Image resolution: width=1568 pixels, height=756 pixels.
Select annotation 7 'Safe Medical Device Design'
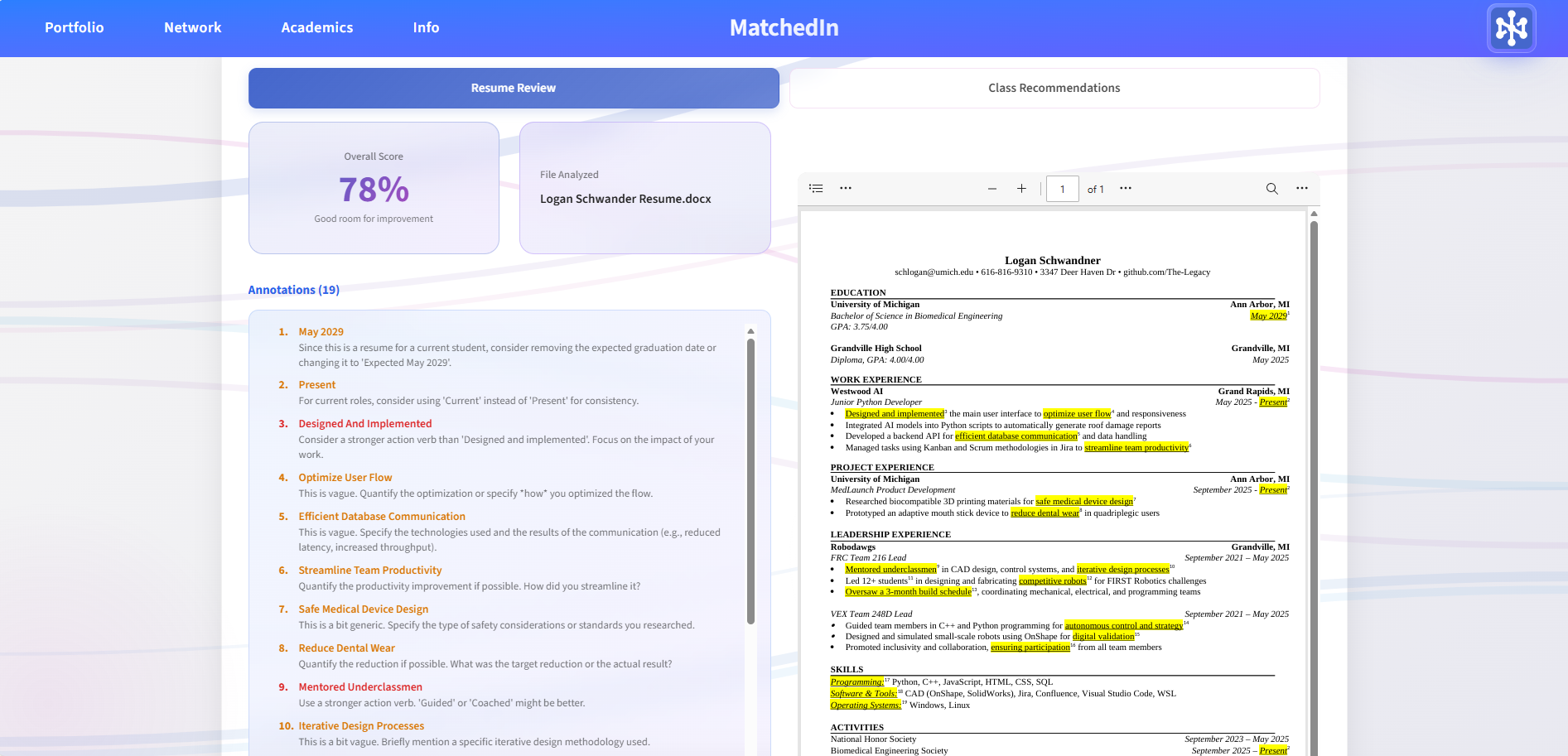pyautogui.click(x=363, y=609)
